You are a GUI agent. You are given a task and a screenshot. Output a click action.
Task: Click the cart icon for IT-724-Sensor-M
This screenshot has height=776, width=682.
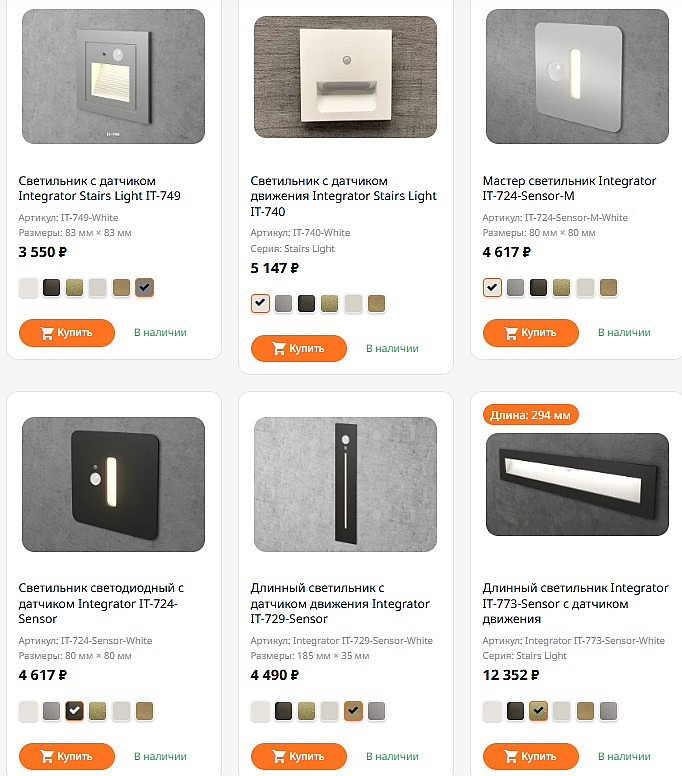point(511,333)
